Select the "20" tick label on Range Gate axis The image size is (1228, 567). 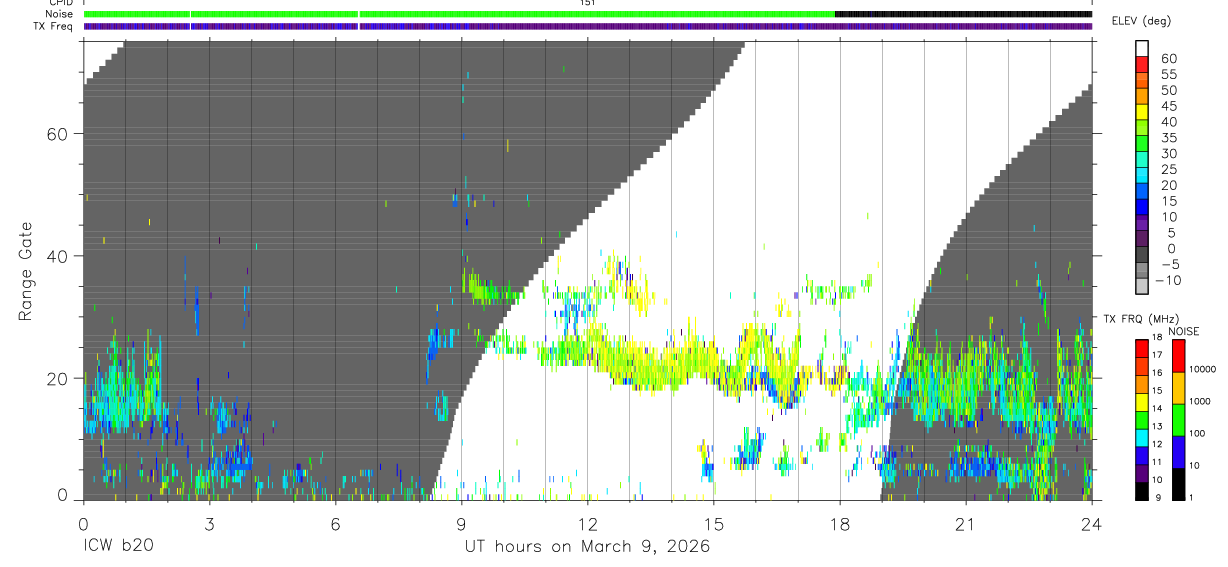tap(58, 378)
